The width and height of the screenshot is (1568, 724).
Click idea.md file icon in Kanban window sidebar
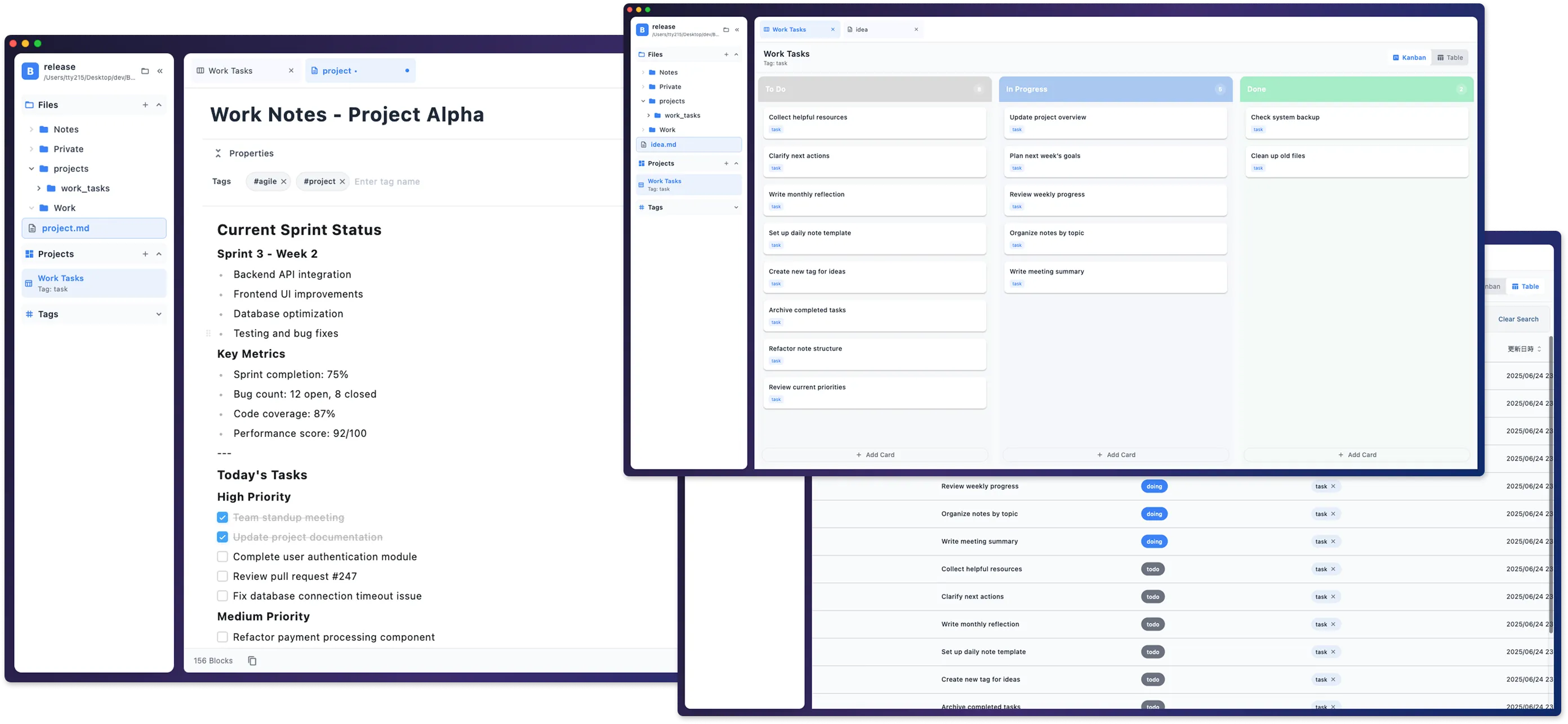[643, 144]
